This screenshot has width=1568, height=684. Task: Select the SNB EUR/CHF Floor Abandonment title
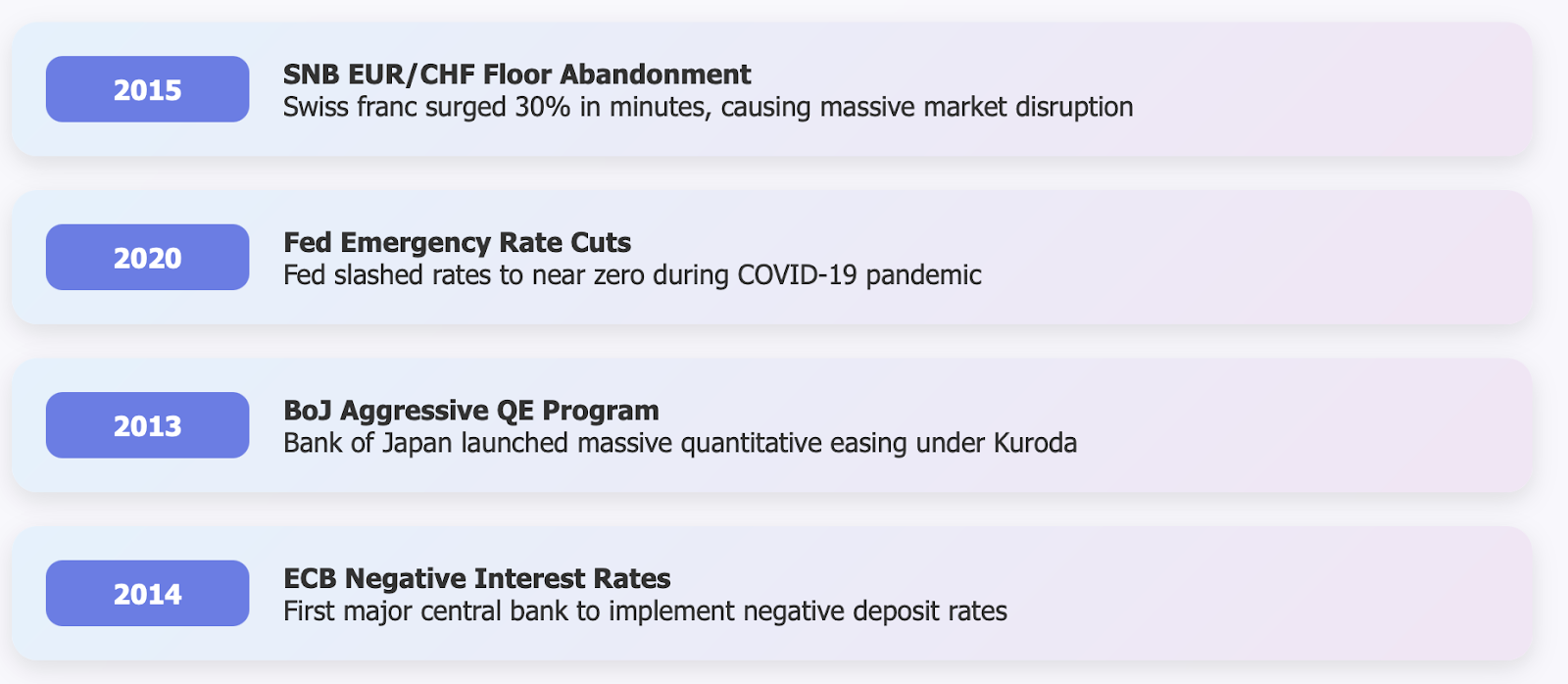[x=516, y=74]
